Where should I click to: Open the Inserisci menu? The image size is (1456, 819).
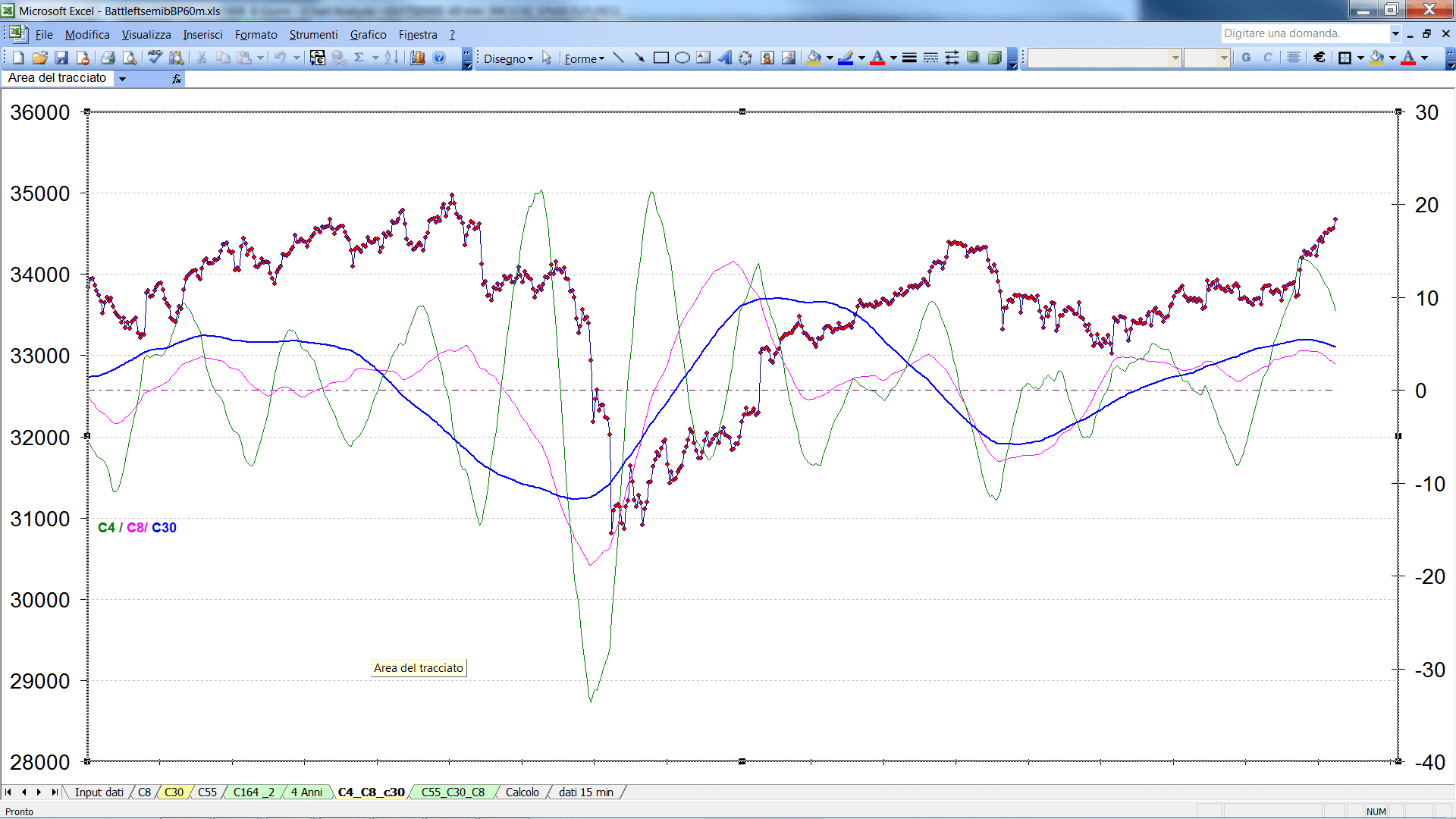202,34
